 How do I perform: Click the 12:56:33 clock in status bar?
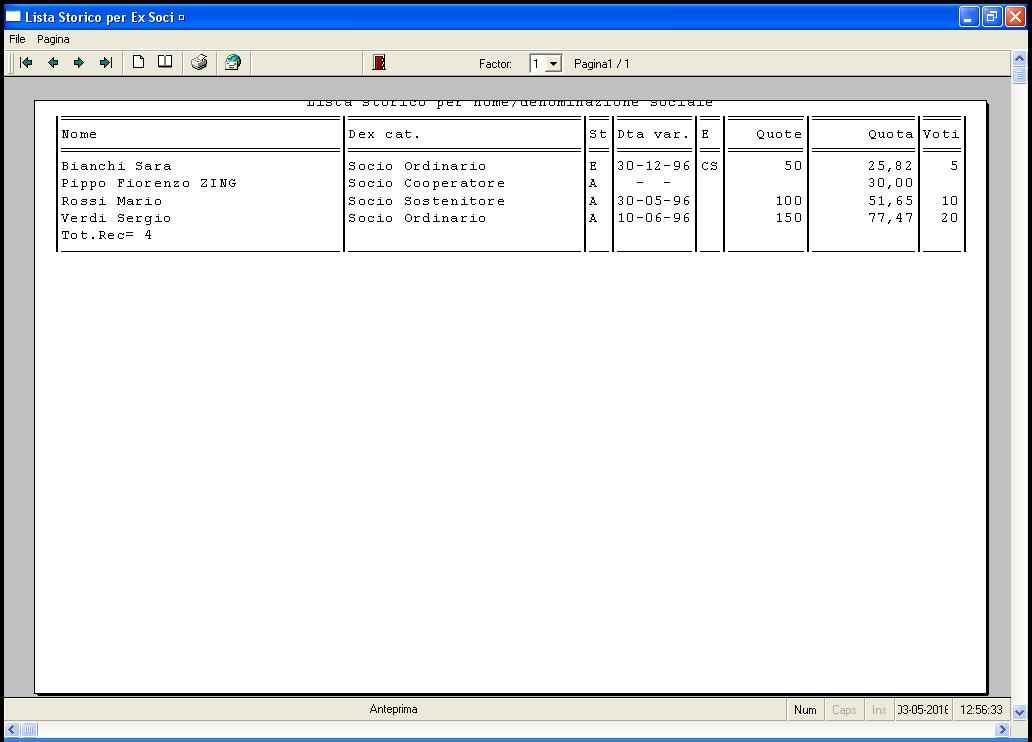[981, 710]
